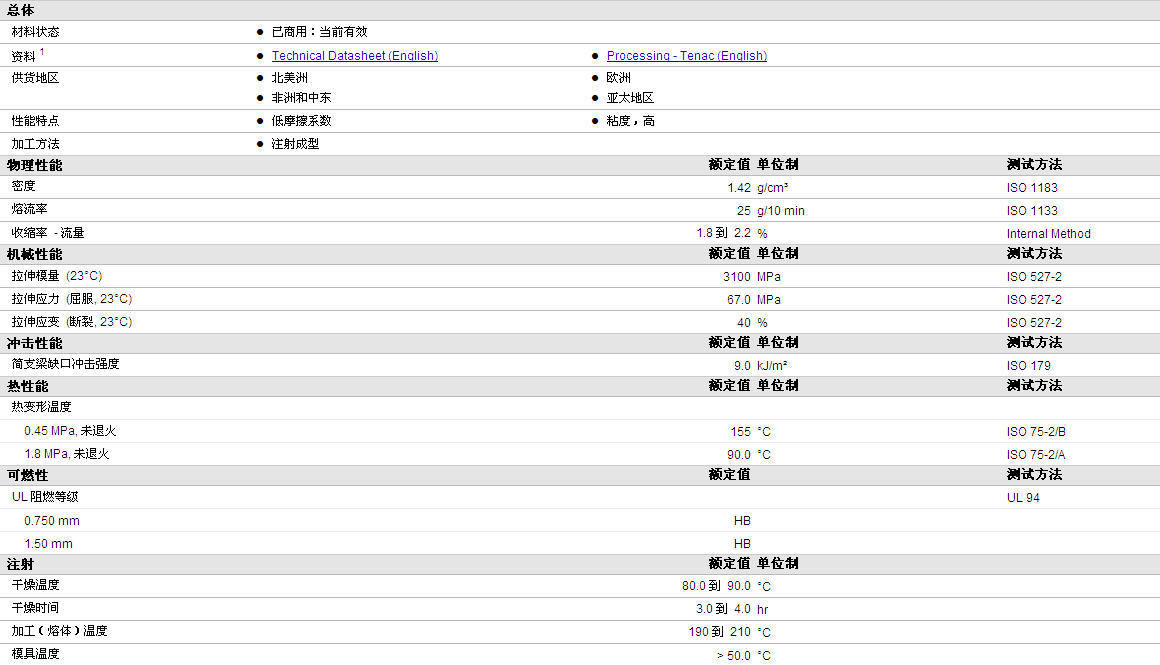Click the 1.42 density value
1160x665 pixels.
coord(739,188)
